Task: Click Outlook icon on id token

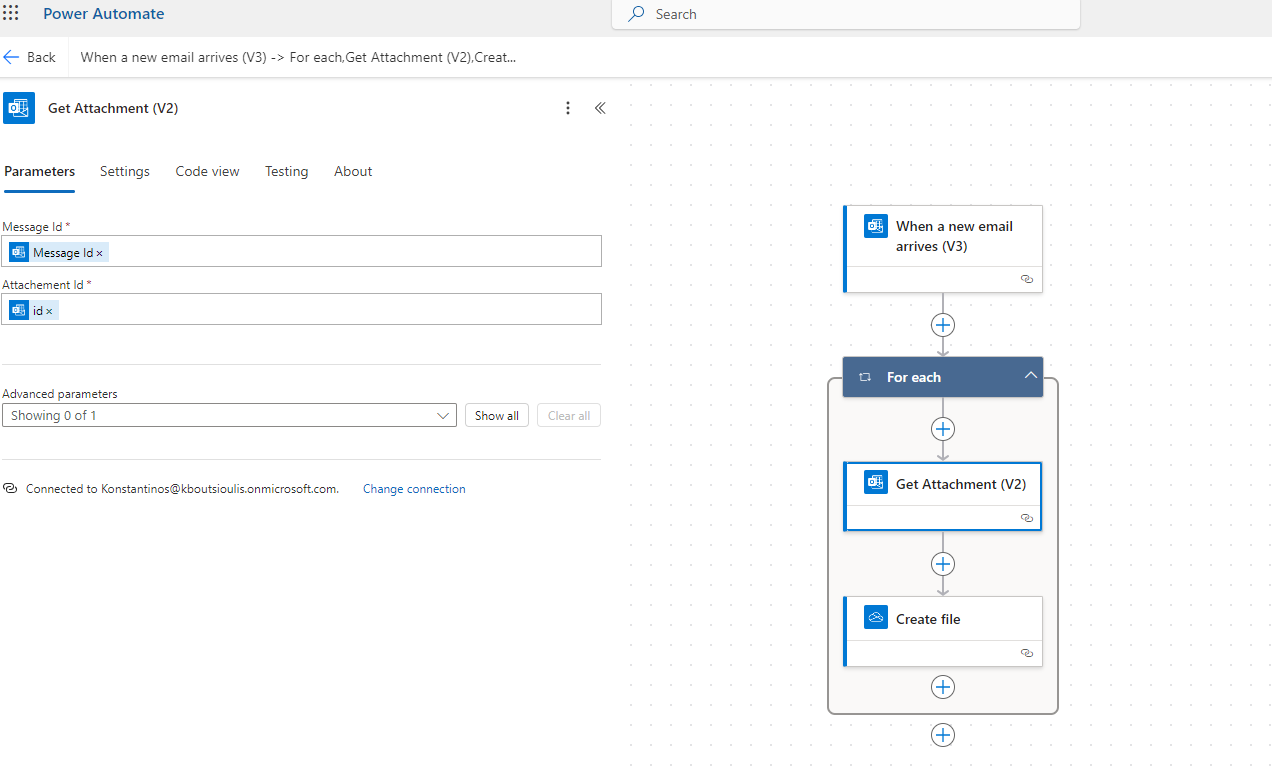Action: 19,310
